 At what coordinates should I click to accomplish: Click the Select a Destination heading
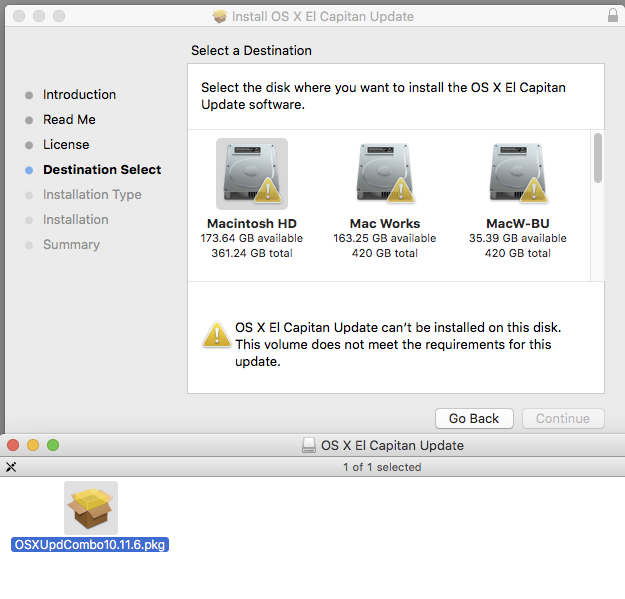pyautogui.click(x=251, y=51)
